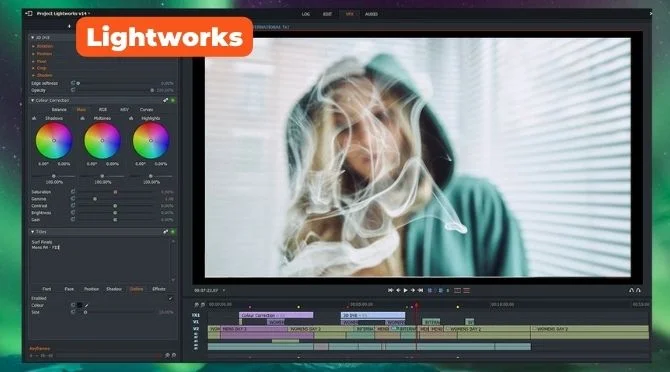Open the HSV tab in Colour Correction
Image resolution: width=670 pixels, height=372 pixels.
coord(124,110)
